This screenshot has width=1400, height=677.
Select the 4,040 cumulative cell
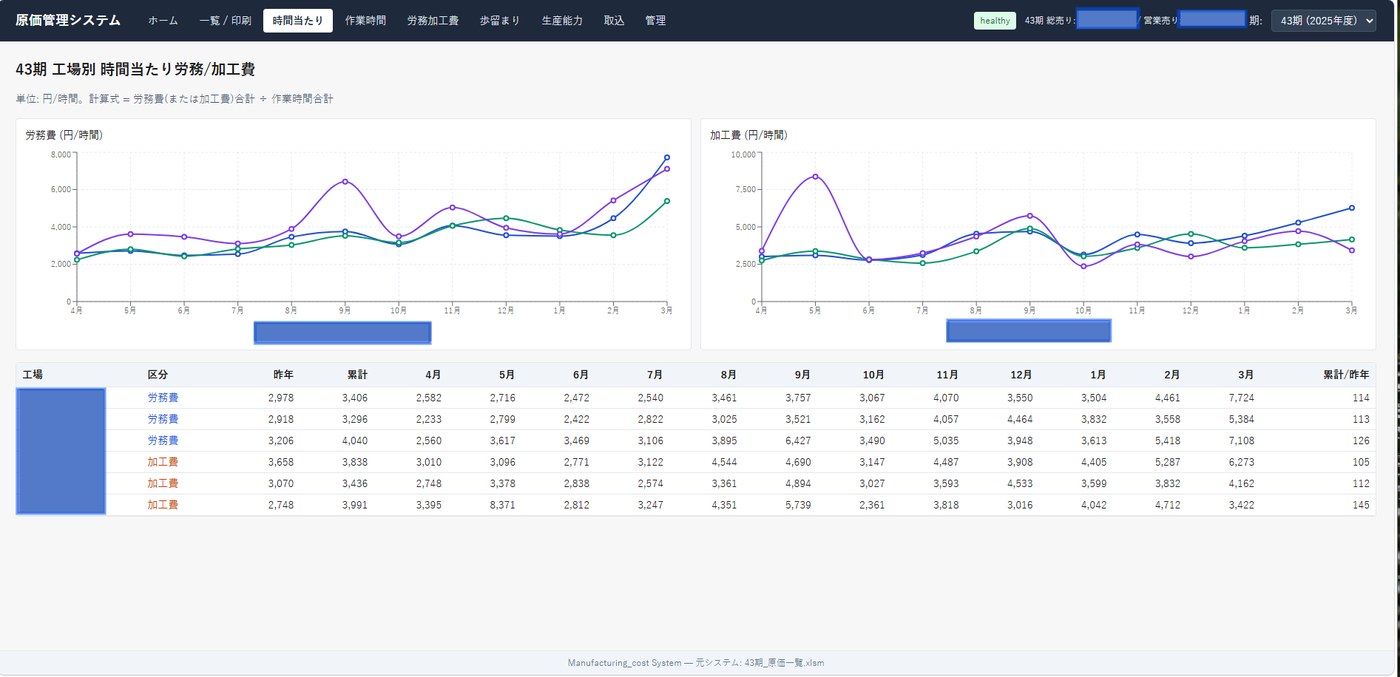(x=354, y=441)
